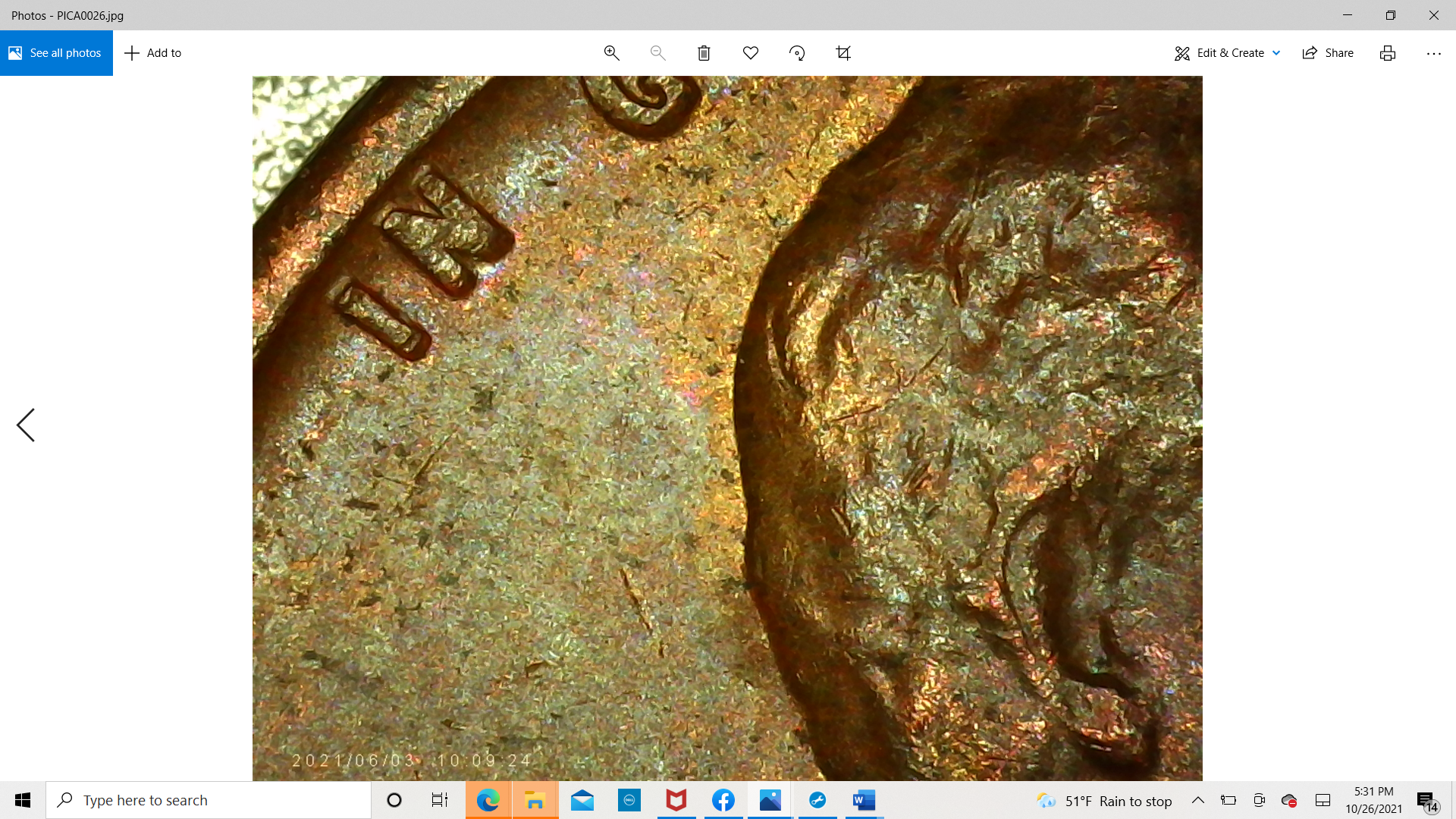Open Task View on the taskbar

pos(440,800)
